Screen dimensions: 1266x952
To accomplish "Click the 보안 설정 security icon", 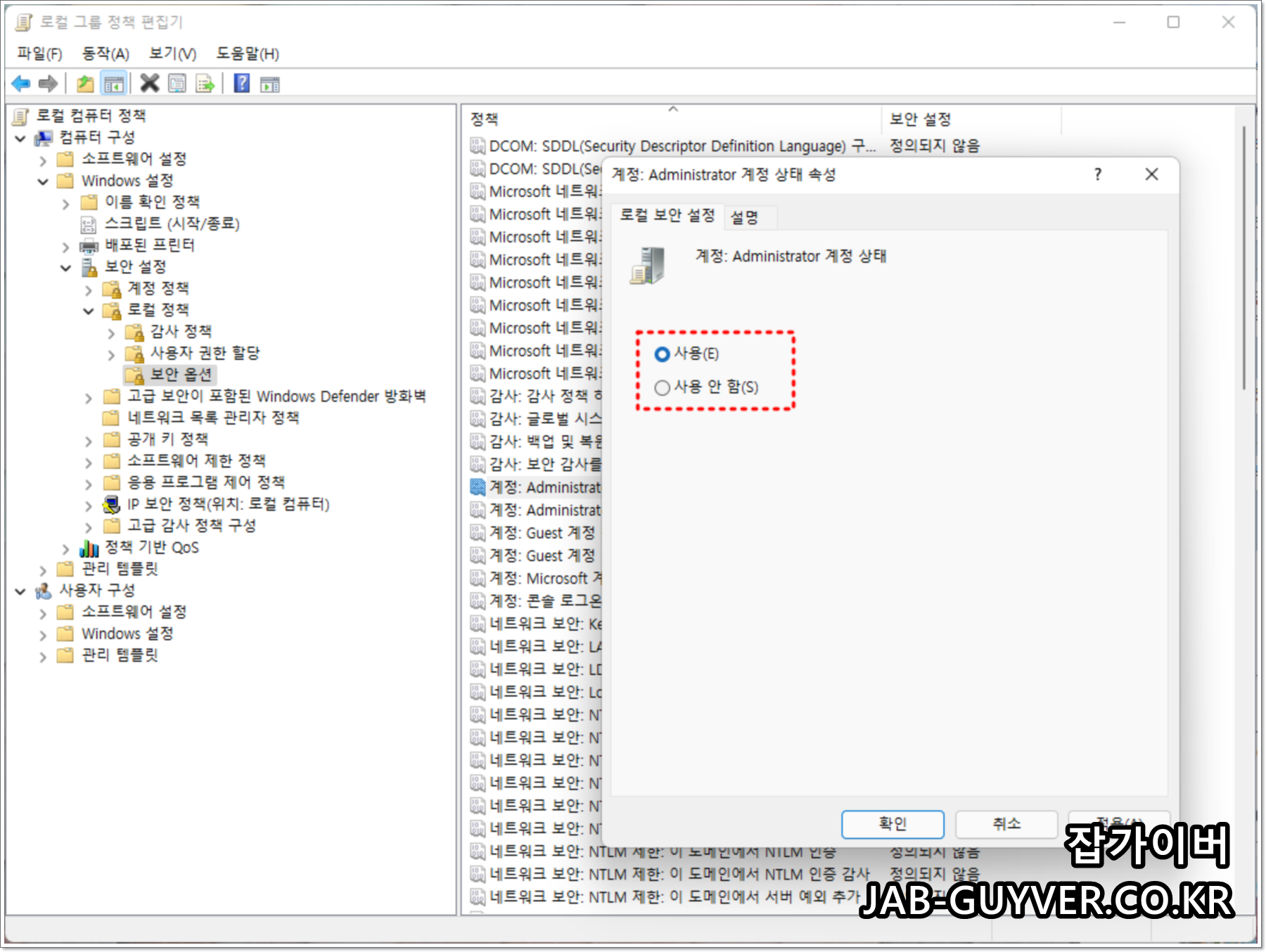I will click(x=89, y=267).
